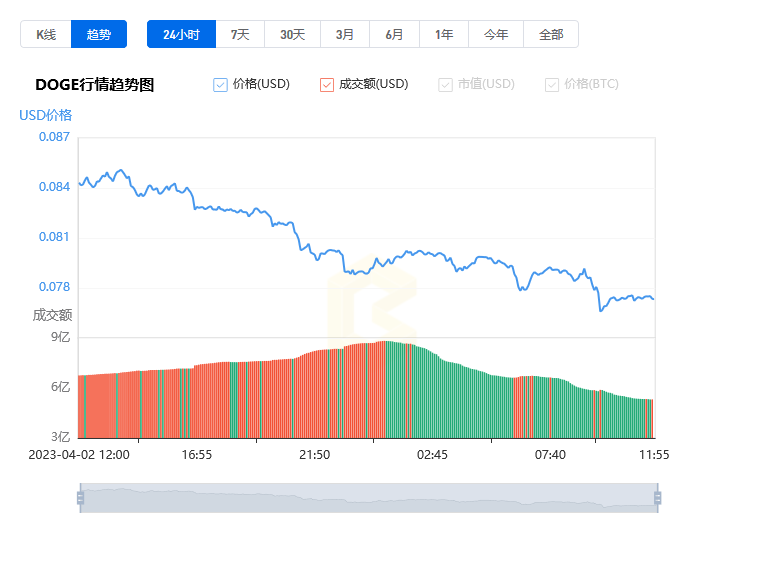Image resolution: width=780 pixels, height=563 pixels.
Task: Choose the 3月 time range
Action: 345,34
